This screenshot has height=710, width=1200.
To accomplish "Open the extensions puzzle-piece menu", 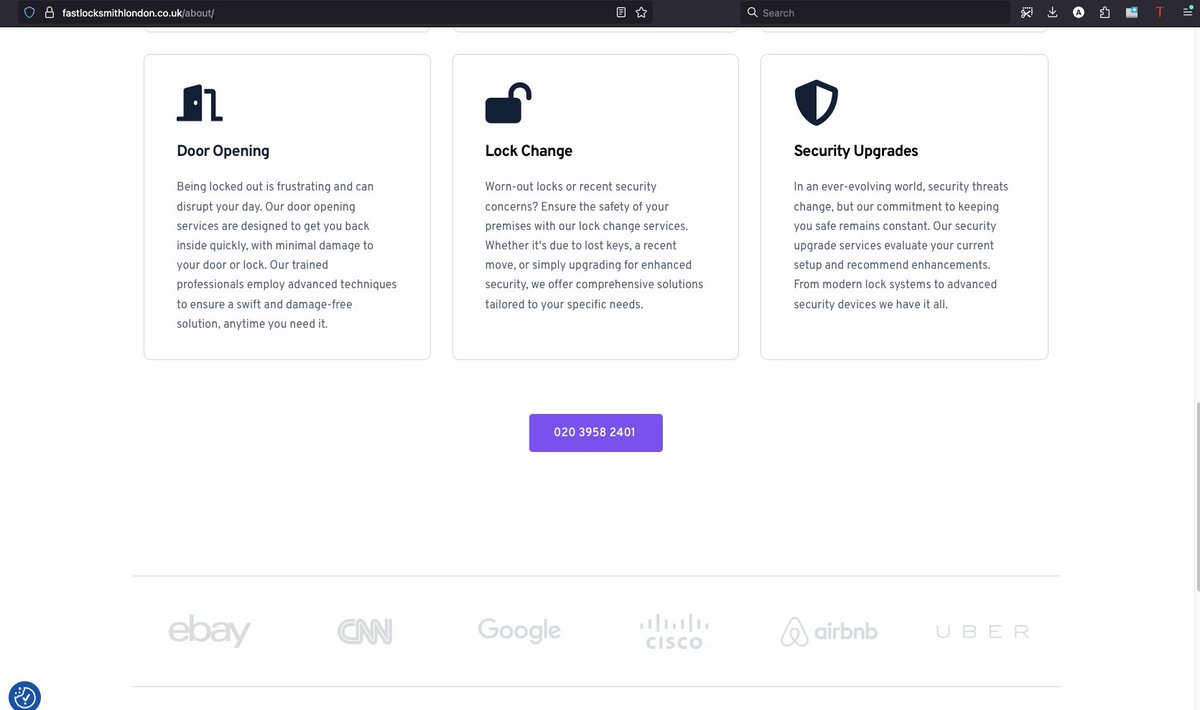I will [1105, 12].
